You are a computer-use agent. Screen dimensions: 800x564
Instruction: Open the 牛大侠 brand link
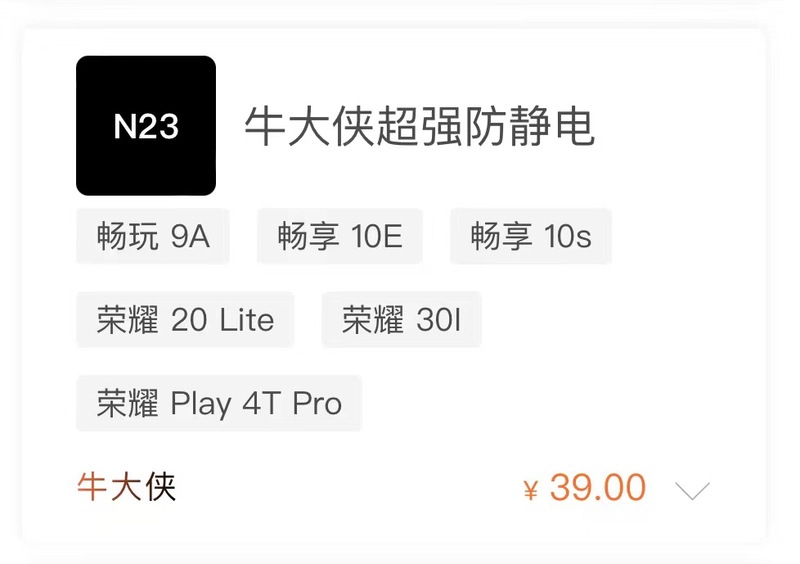click(127, 487)
